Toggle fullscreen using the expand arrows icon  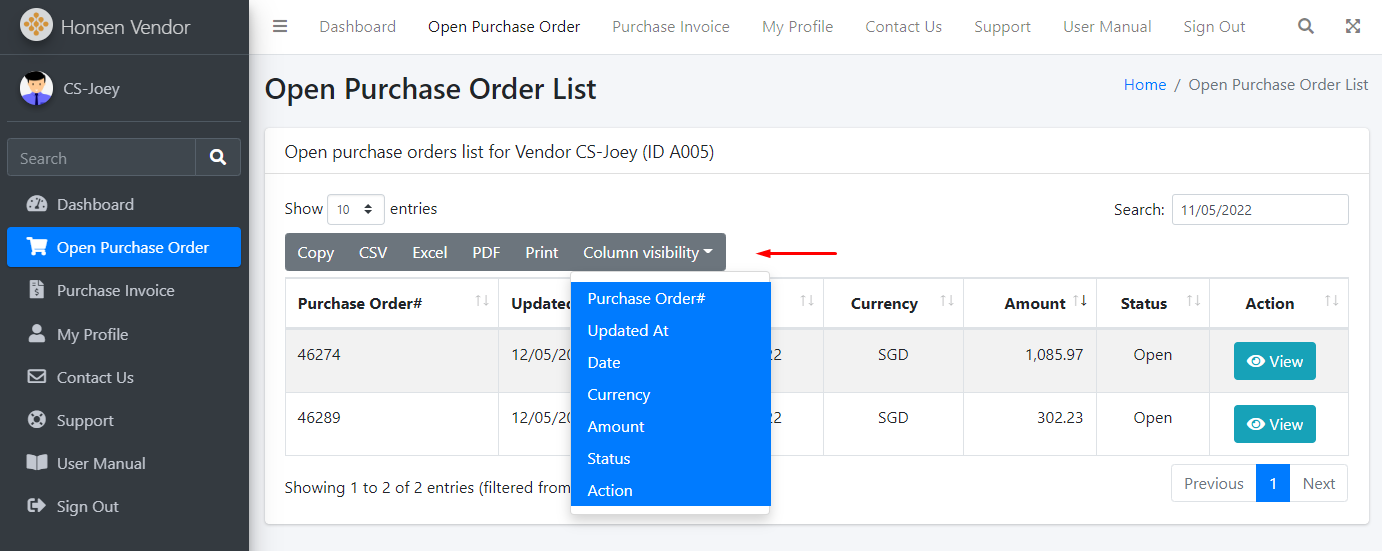[1352, 27]
